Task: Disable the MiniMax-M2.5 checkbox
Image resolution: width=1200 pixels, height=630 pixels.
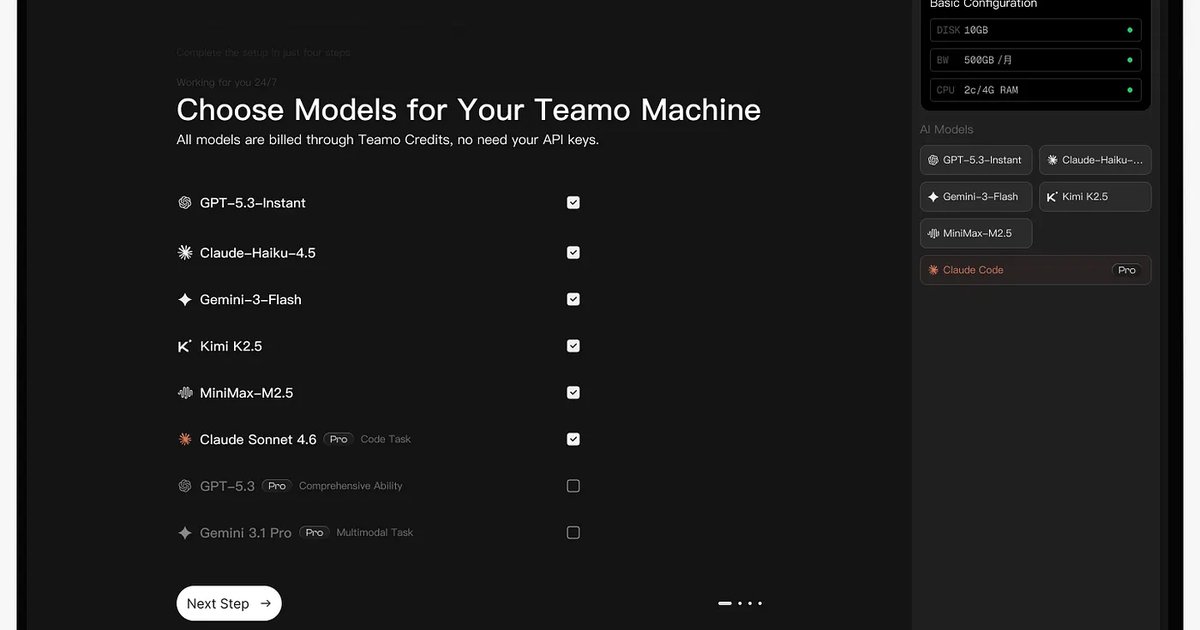Action: tap(573, 392)
